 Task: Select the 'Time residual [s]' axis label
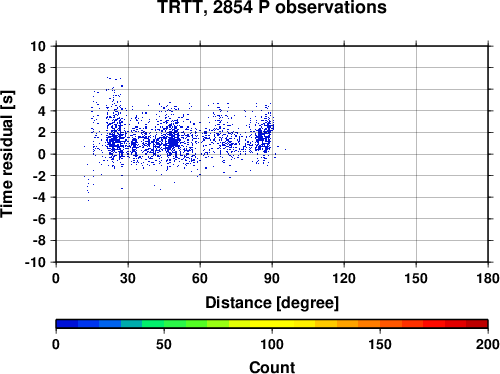pos(7,154)
